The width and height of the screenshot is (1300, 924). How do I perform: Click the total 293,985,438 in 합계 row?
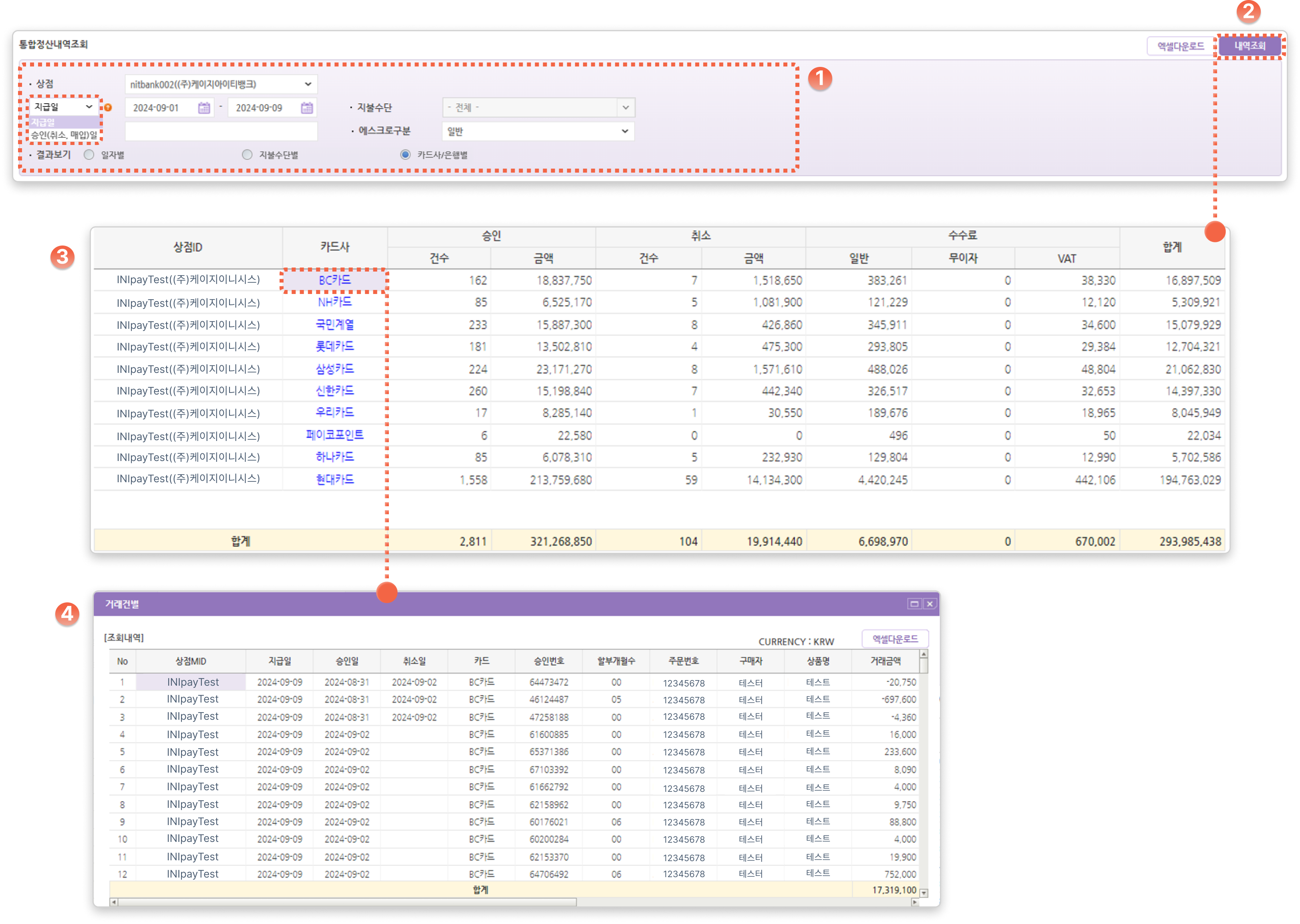[1190, 541]
